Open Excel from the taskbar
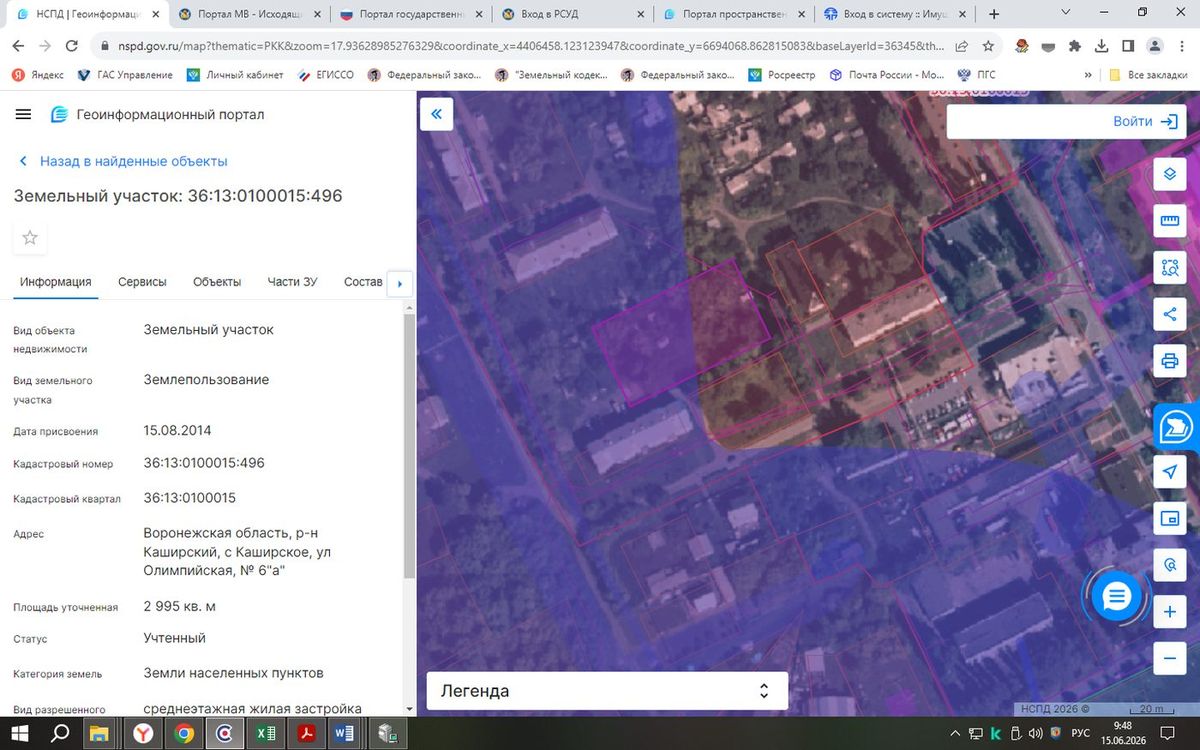 click(x=266, y=733)
